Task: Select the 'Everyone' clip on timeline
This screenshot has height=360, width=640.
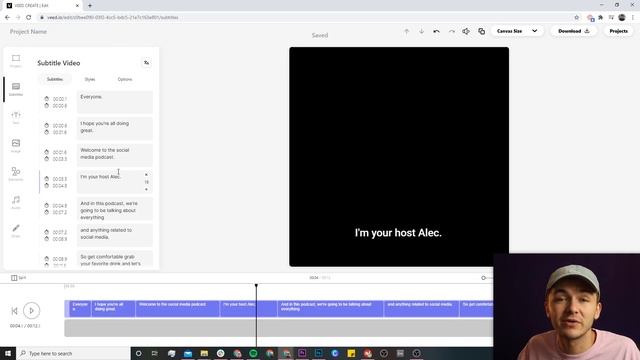Action: tap(80, 309)
